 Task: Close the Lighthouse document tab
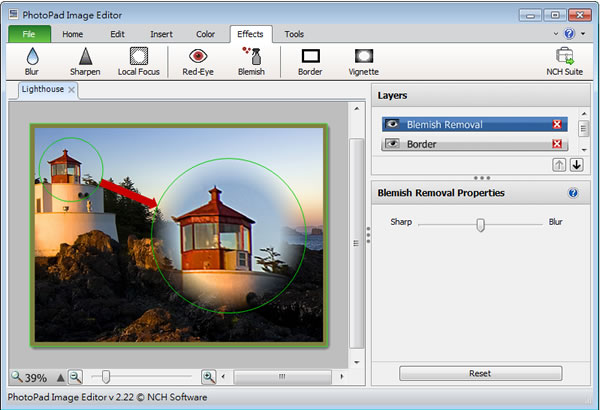[72, 90]
